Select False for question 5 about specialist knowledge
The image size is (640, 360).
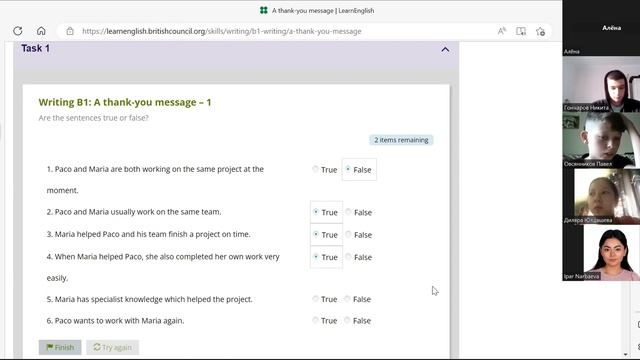point(347,298)
